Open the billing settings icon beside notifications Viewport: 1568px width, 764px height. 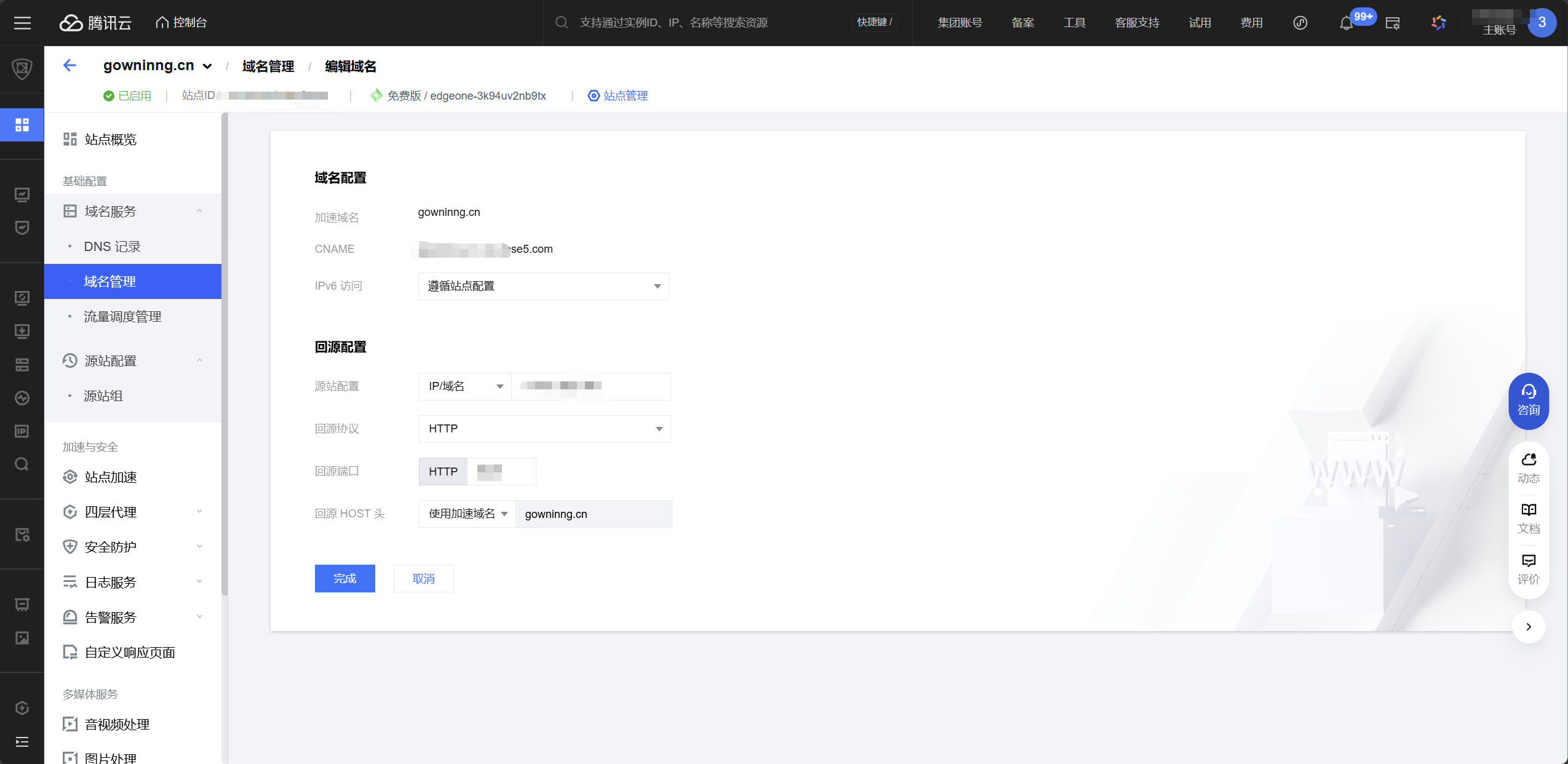point(1393,23)
